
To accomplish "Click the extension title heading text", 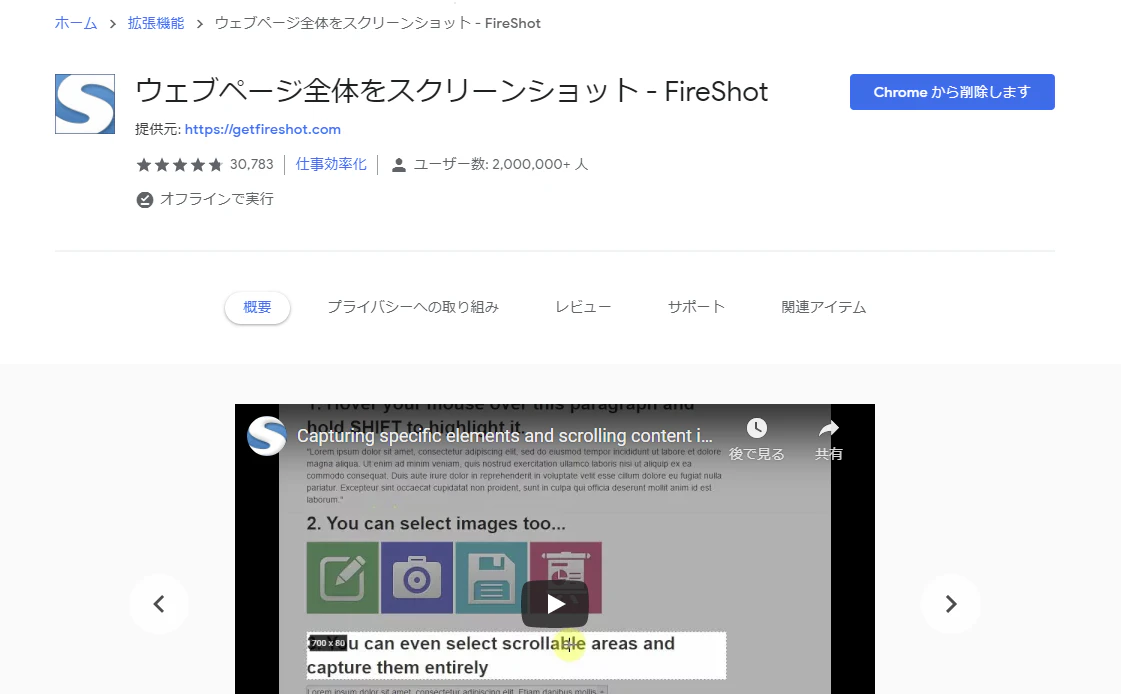I will pyautogui.click(x=452, y=91).
